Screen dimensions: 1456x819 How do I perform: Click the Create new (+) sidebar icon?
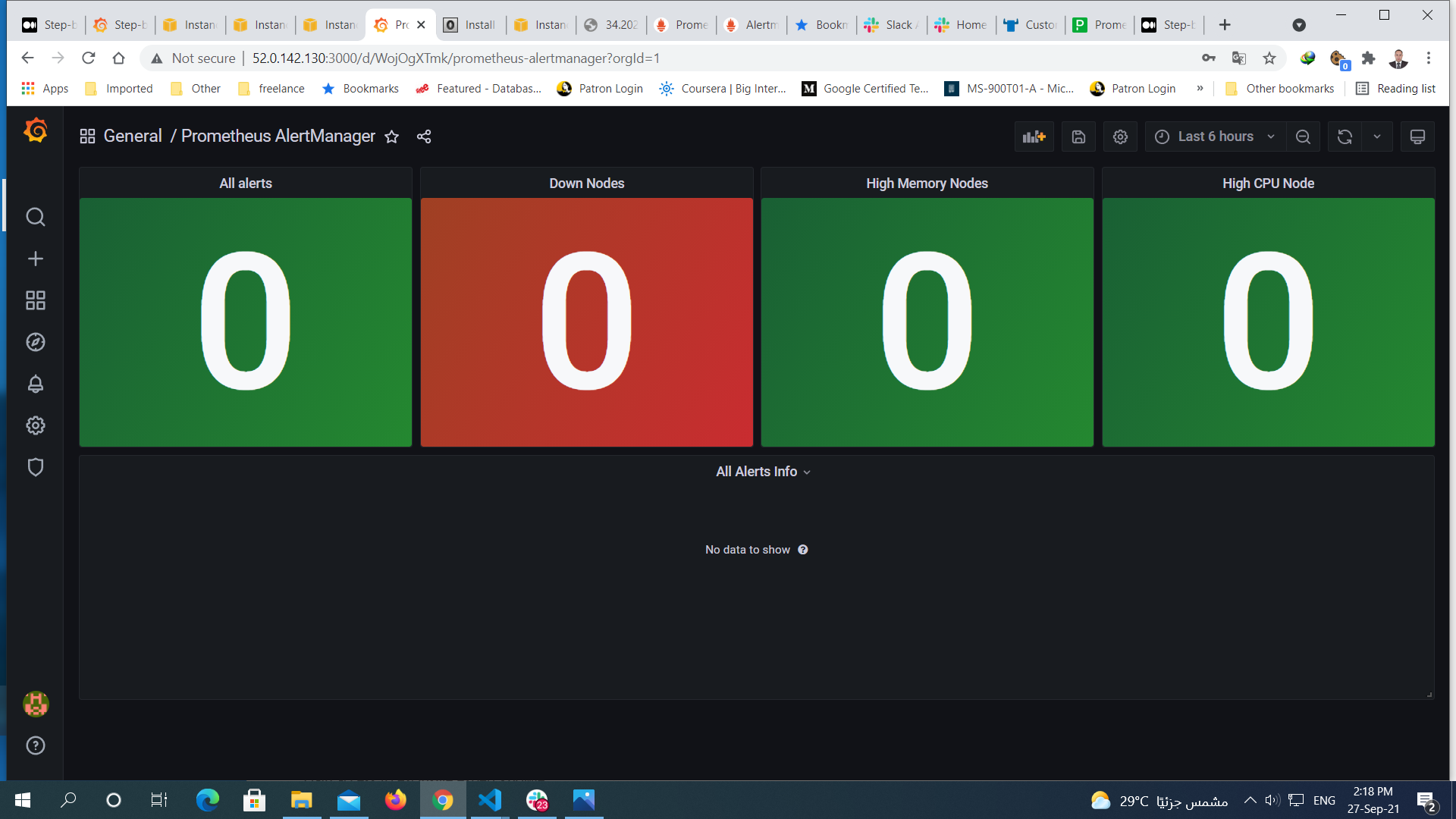coord(35,259)
